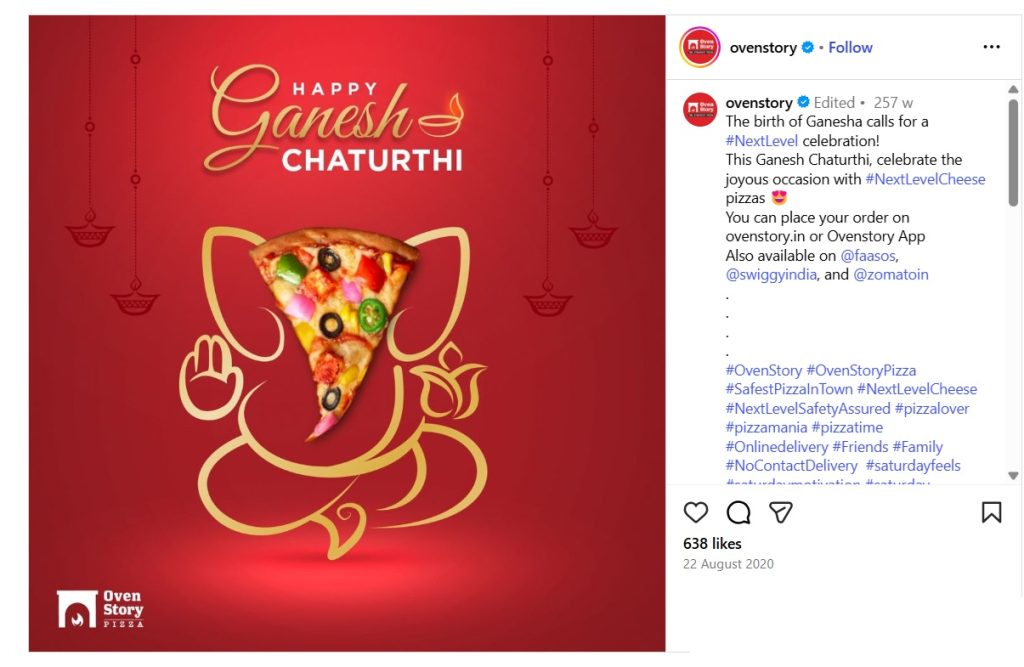Click the verified badge next to header username
This screenshot has height=667, width=1024.
808,47
